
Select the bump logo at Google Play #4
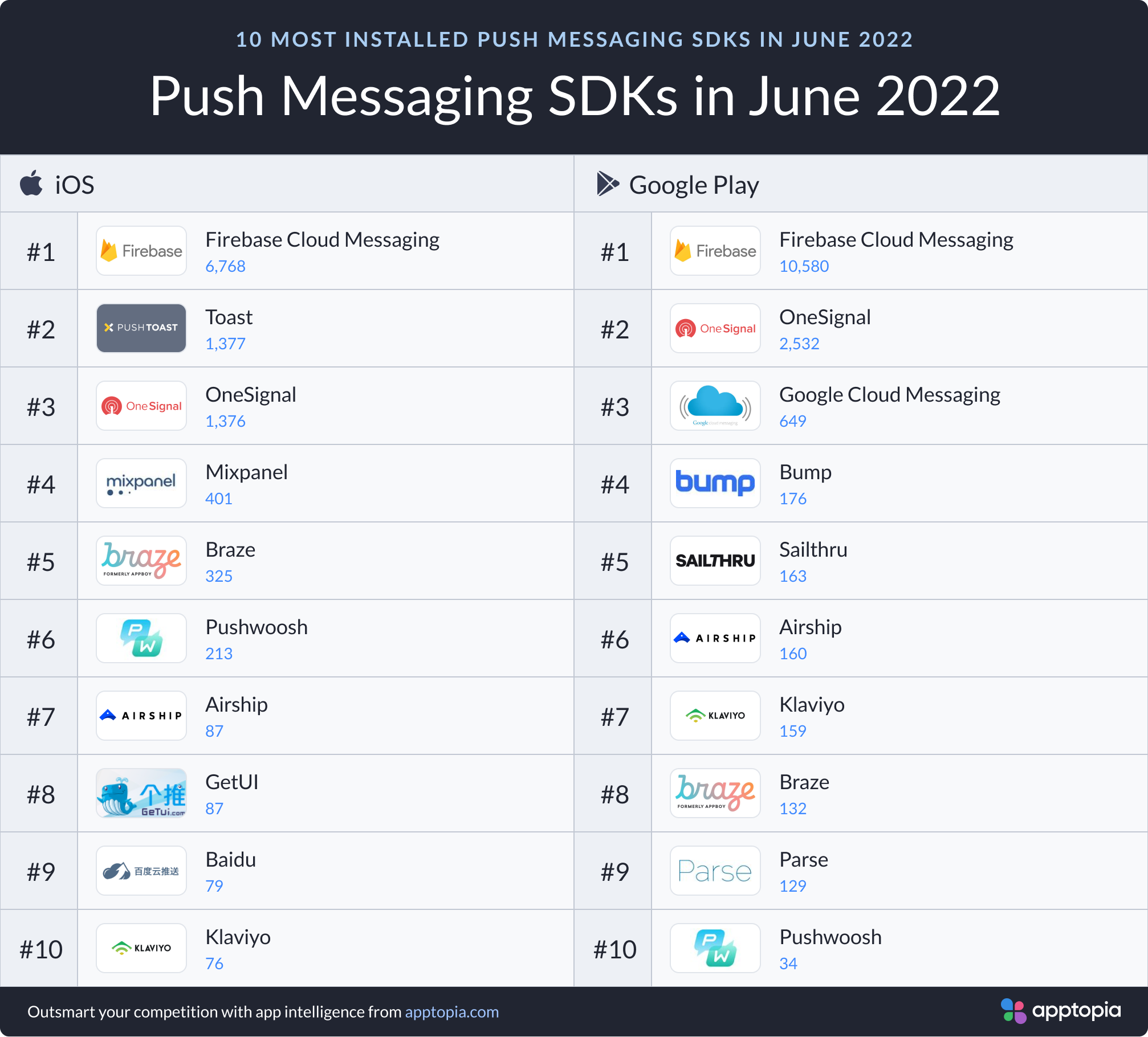pyautogui.click(x=715, y=483)
